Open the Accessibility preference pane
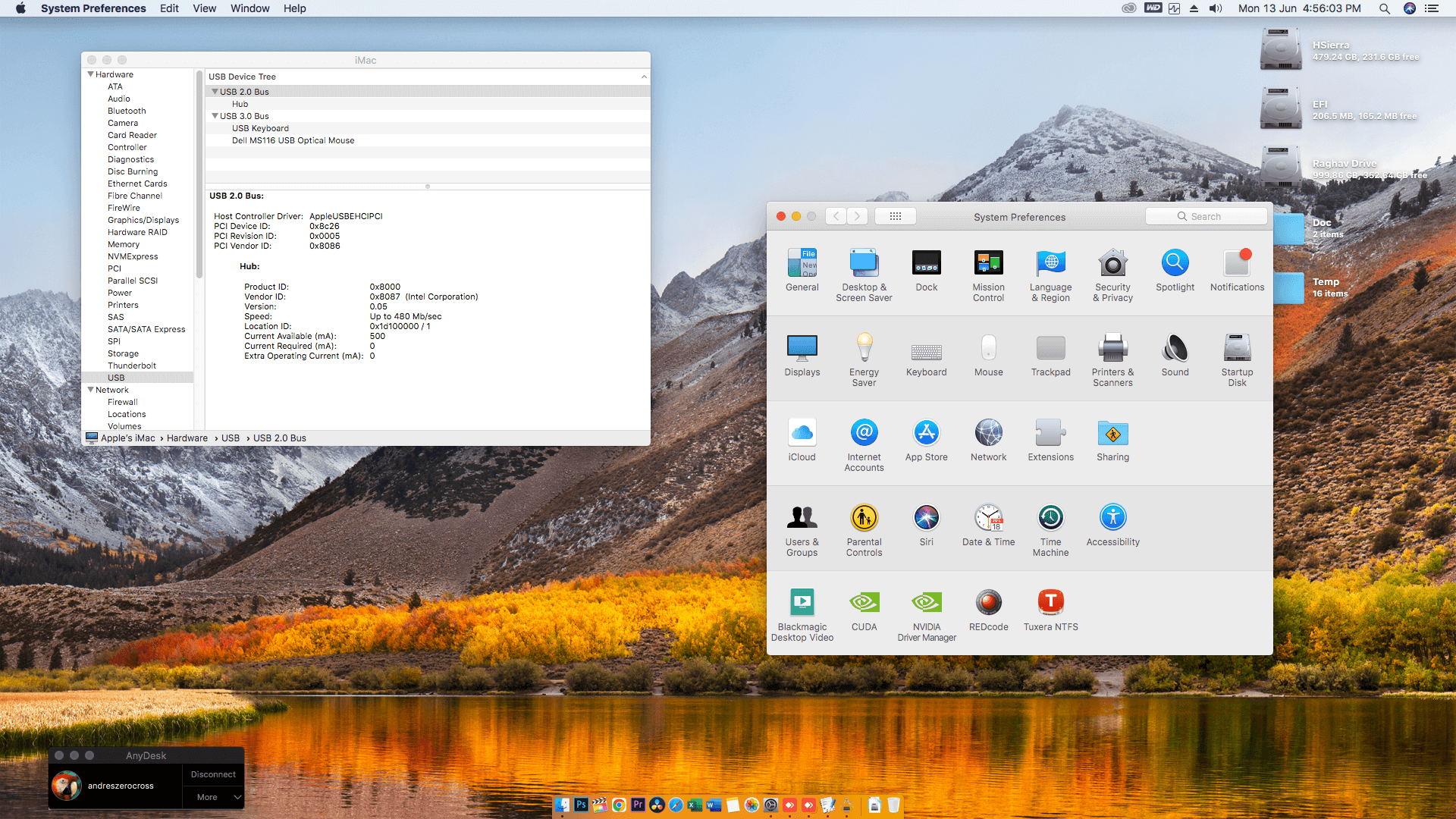Viewport: 1456px width, 819px height. point(1112,525)
